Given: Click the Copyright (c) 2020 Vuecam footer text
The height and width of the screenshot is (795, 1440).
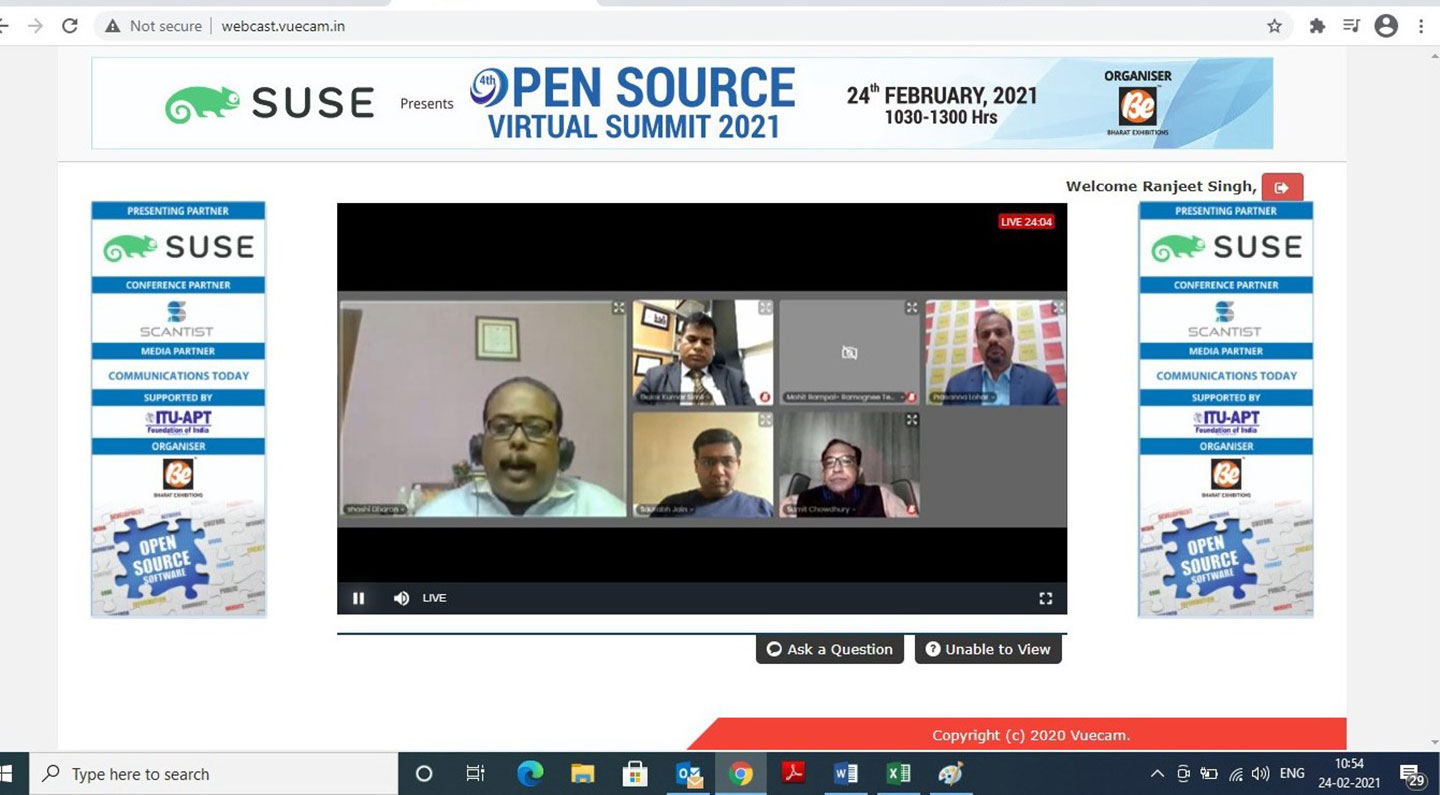Looking at the screenshot, I should click(x=1031, y=735).
